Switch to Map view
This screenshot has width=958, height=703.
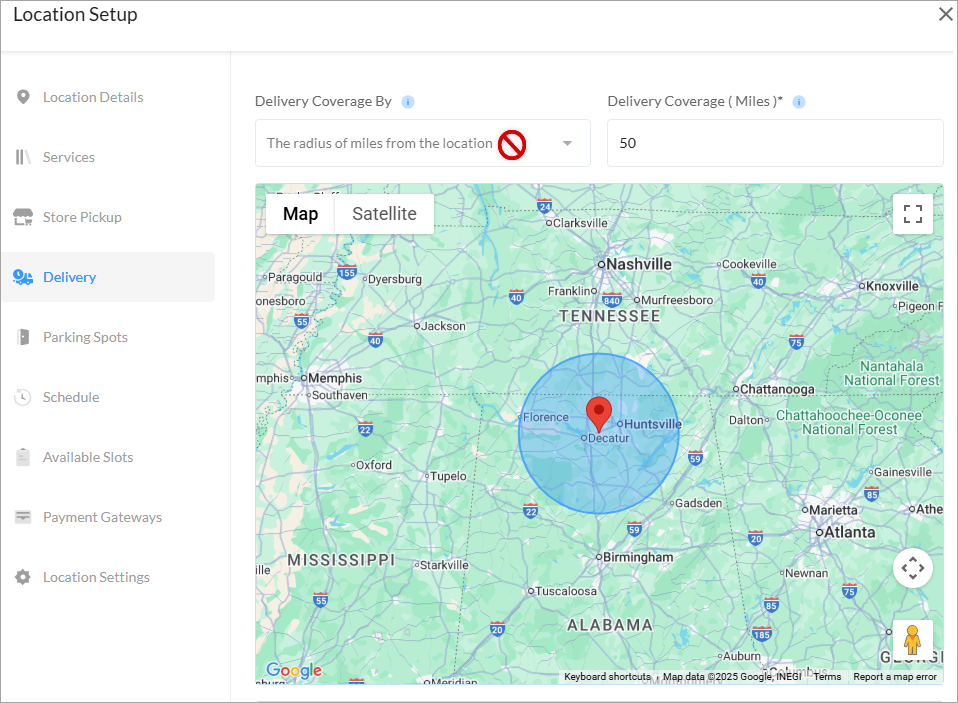click(300, 214)
